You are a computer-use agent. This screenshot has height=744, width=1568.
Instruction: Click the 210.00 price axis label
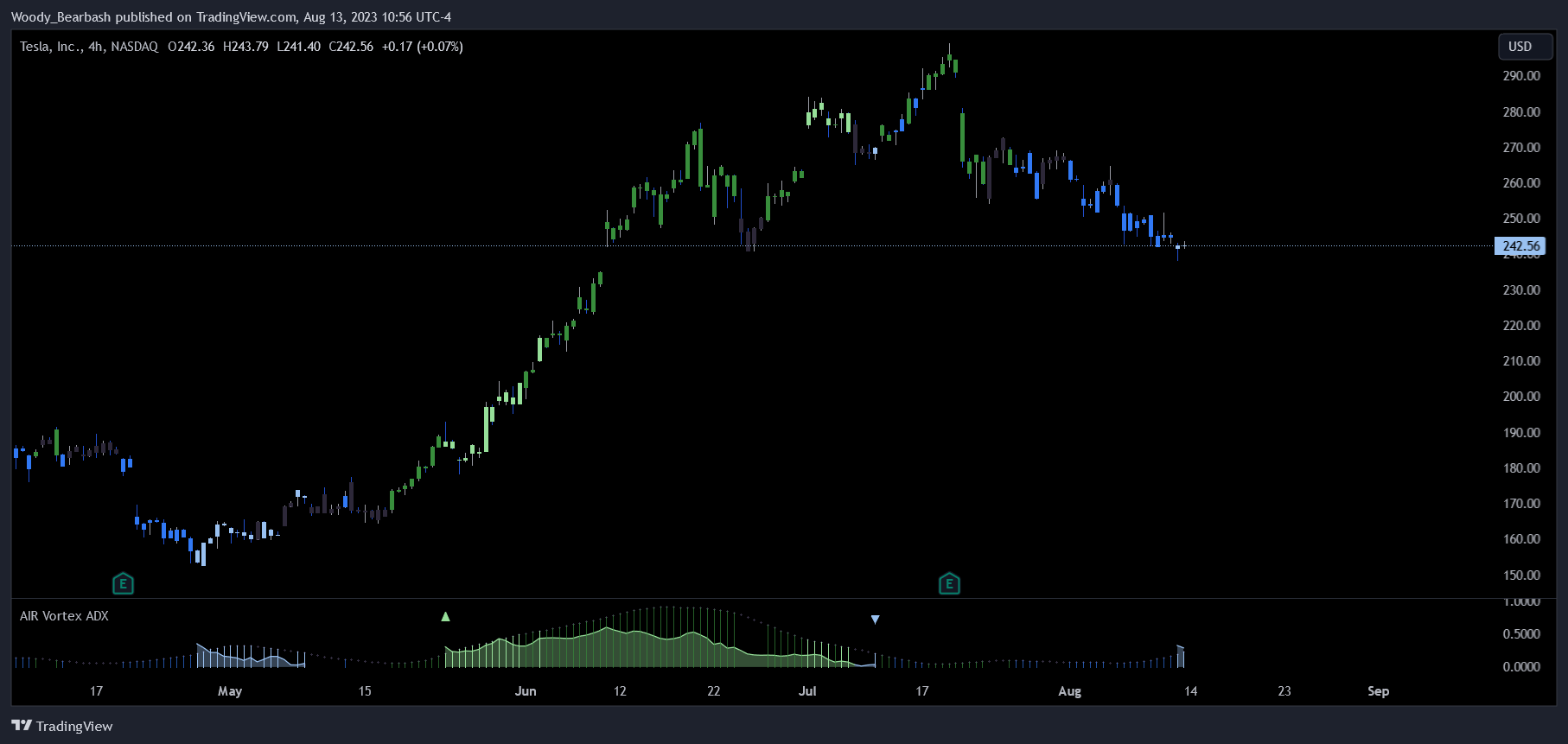1521,361
